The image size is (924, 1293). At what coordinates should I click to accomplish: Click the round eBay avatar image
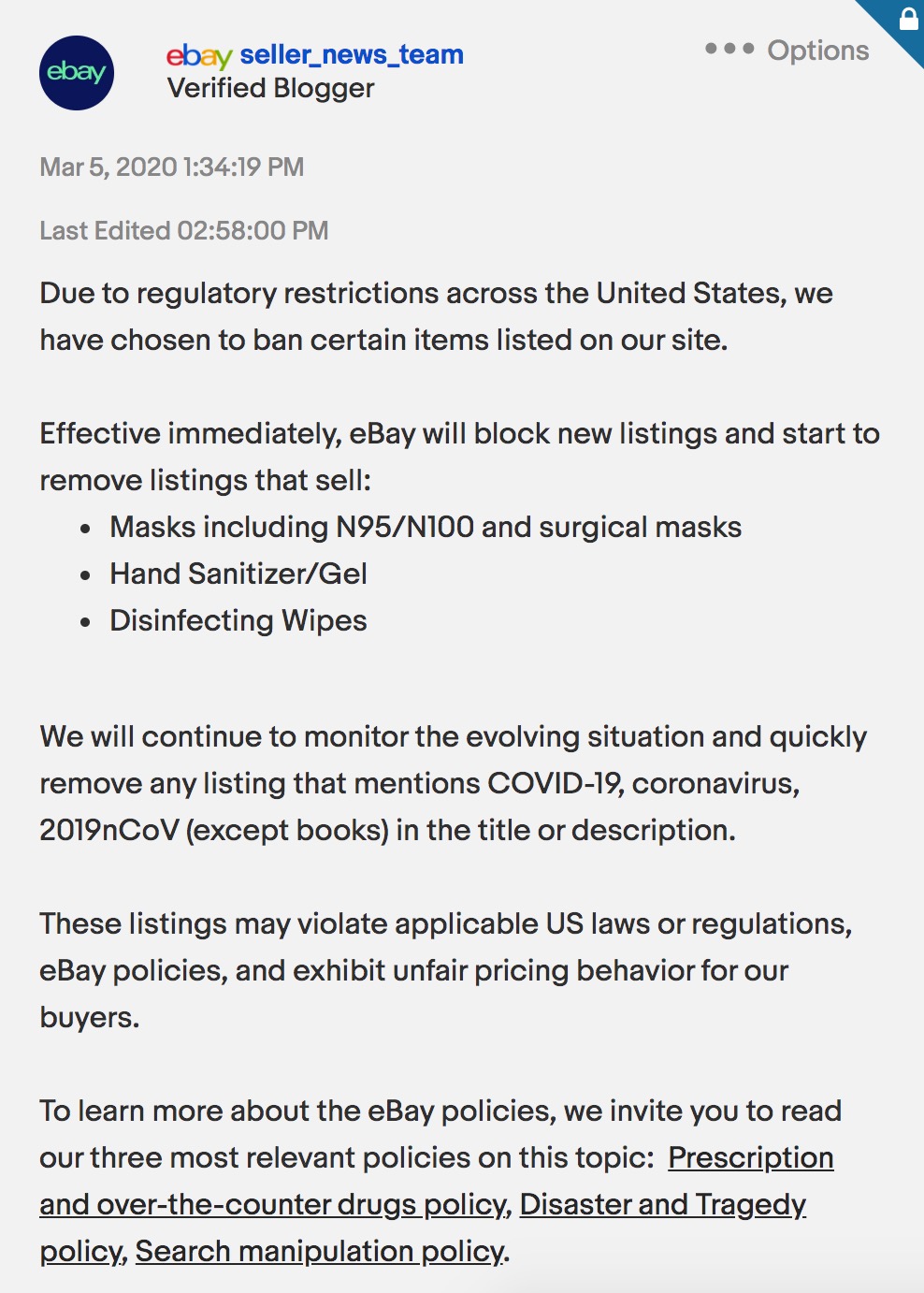pos(77,73)
